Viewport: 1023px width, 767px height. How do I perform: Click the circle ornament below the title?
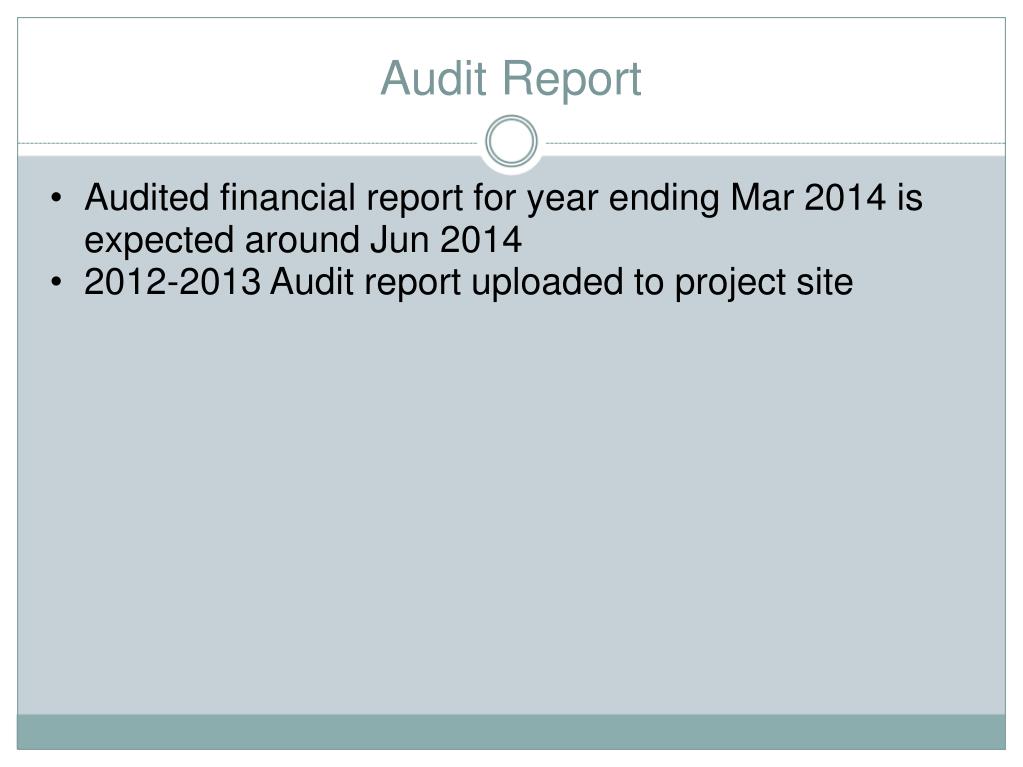(512, 141)
